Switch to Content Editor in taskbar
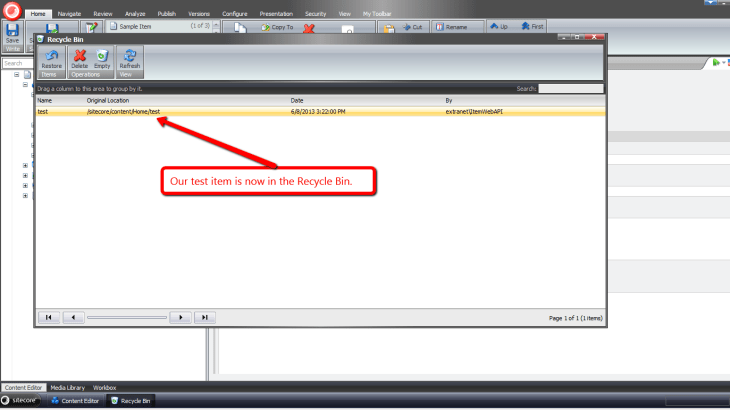The height and width of the screenshot is (410, 730). pyautogui.click(x=80, y=401)
